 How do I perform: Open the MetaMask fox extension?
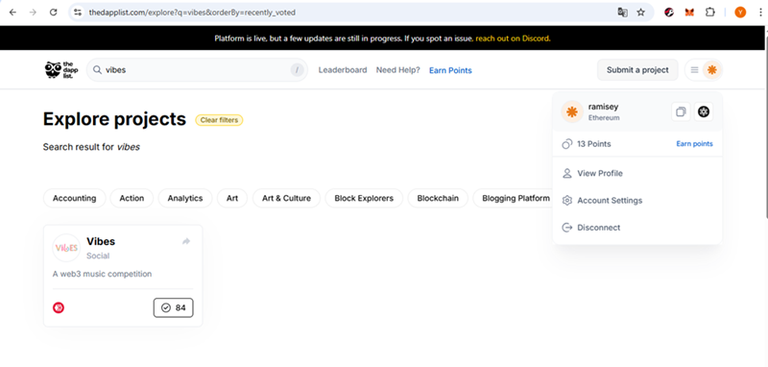[x=689, y=12]
